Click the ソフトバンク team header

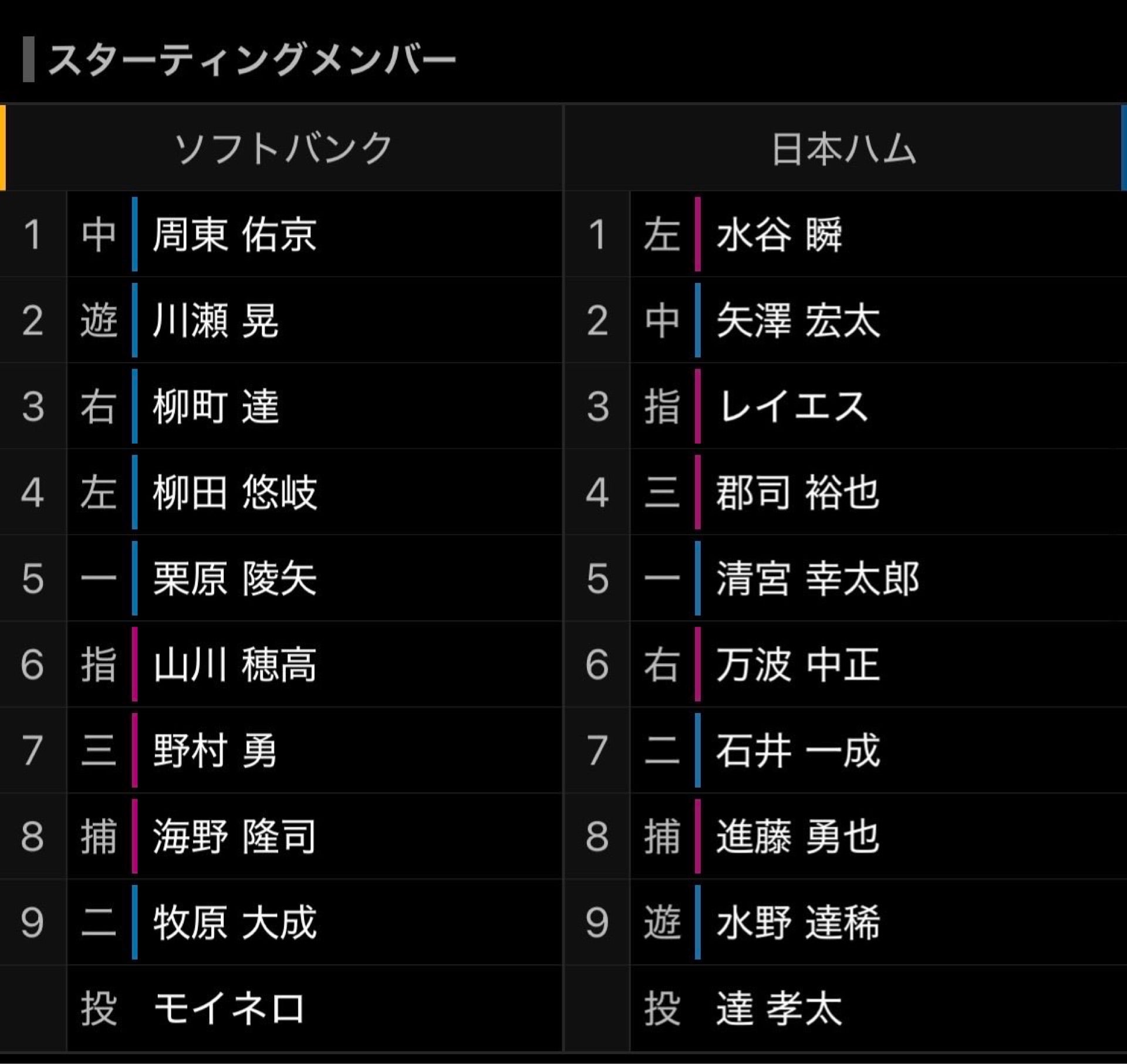(x=284, y=148)
